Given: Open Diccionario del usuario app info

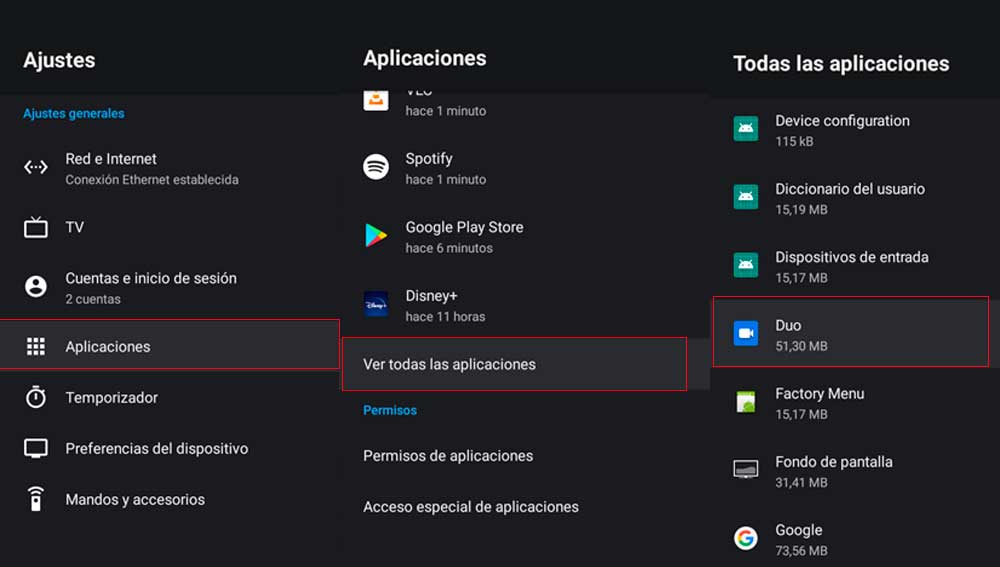Looking at the screenshot, I should tap(855, 198).
